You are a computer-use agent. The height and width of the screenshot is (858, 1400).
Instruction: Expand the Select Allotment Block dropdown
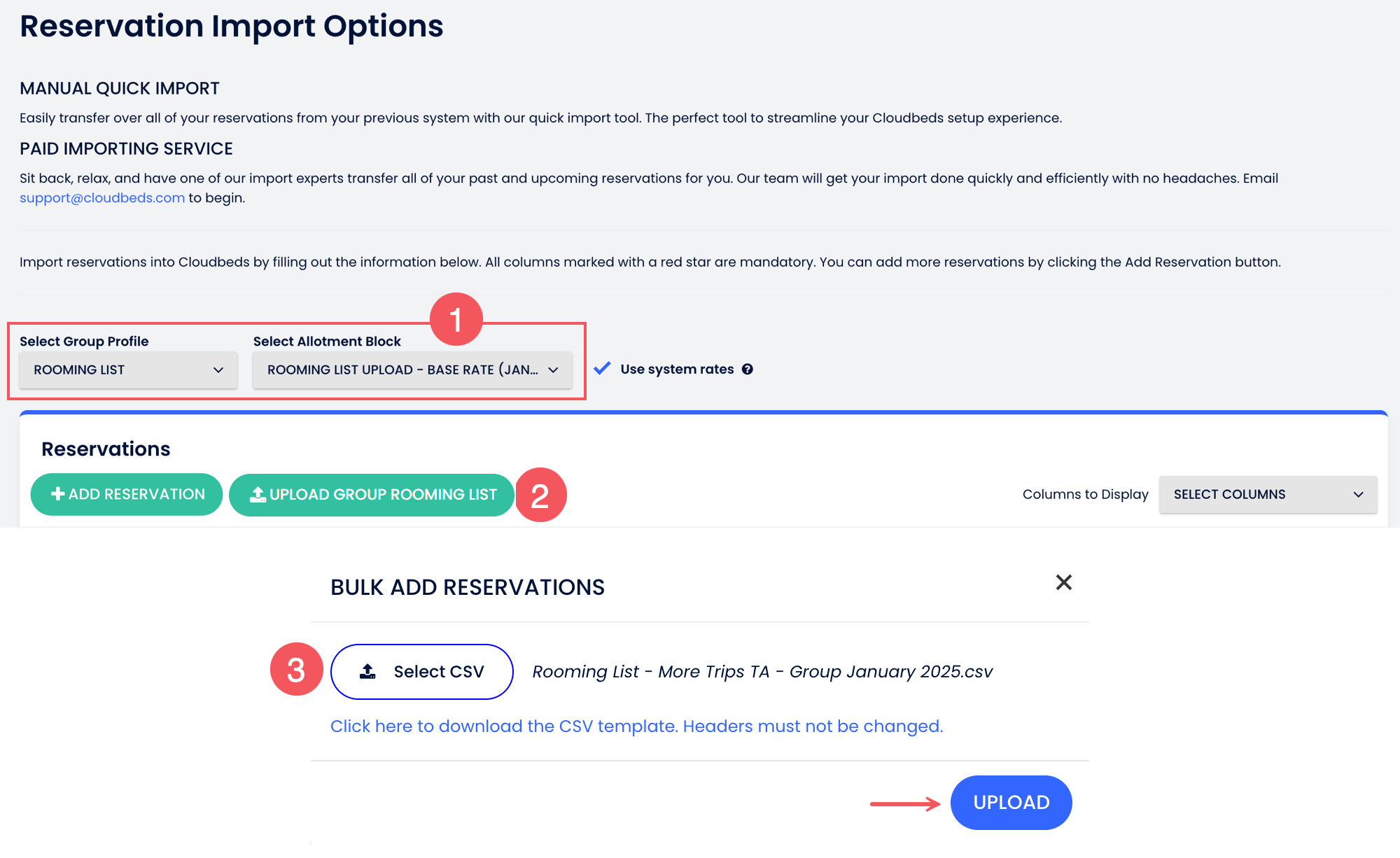pos(412,370)
